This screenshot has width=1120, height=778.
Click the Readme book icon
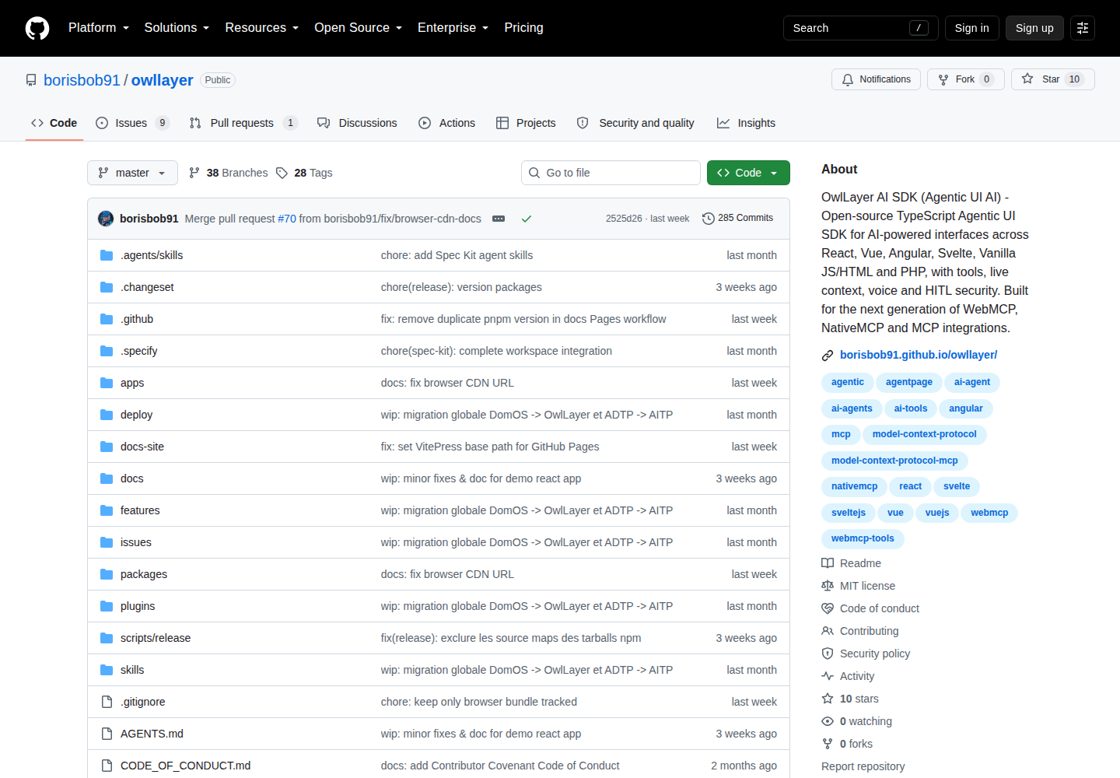pyautogui.click(x=827, y=563)
